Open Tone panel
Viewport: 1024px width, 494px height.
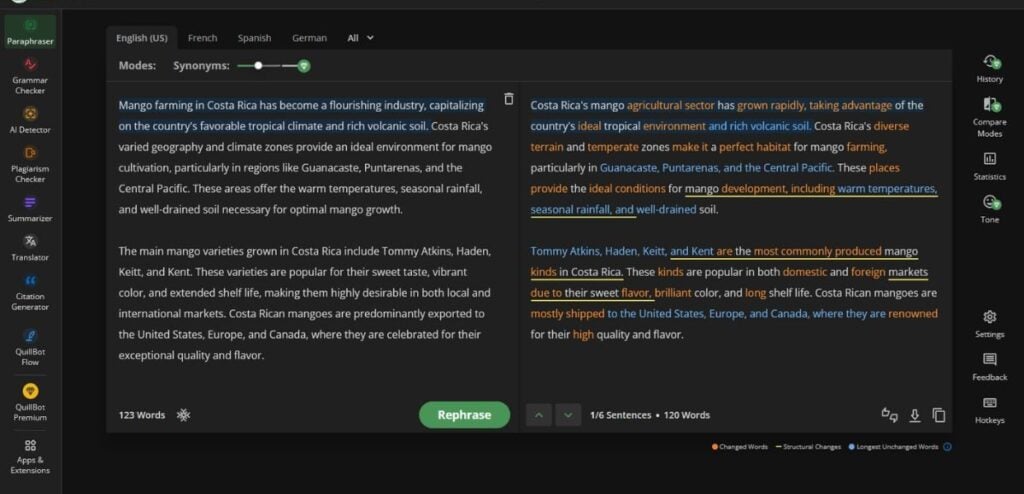[x=989, y=209]
